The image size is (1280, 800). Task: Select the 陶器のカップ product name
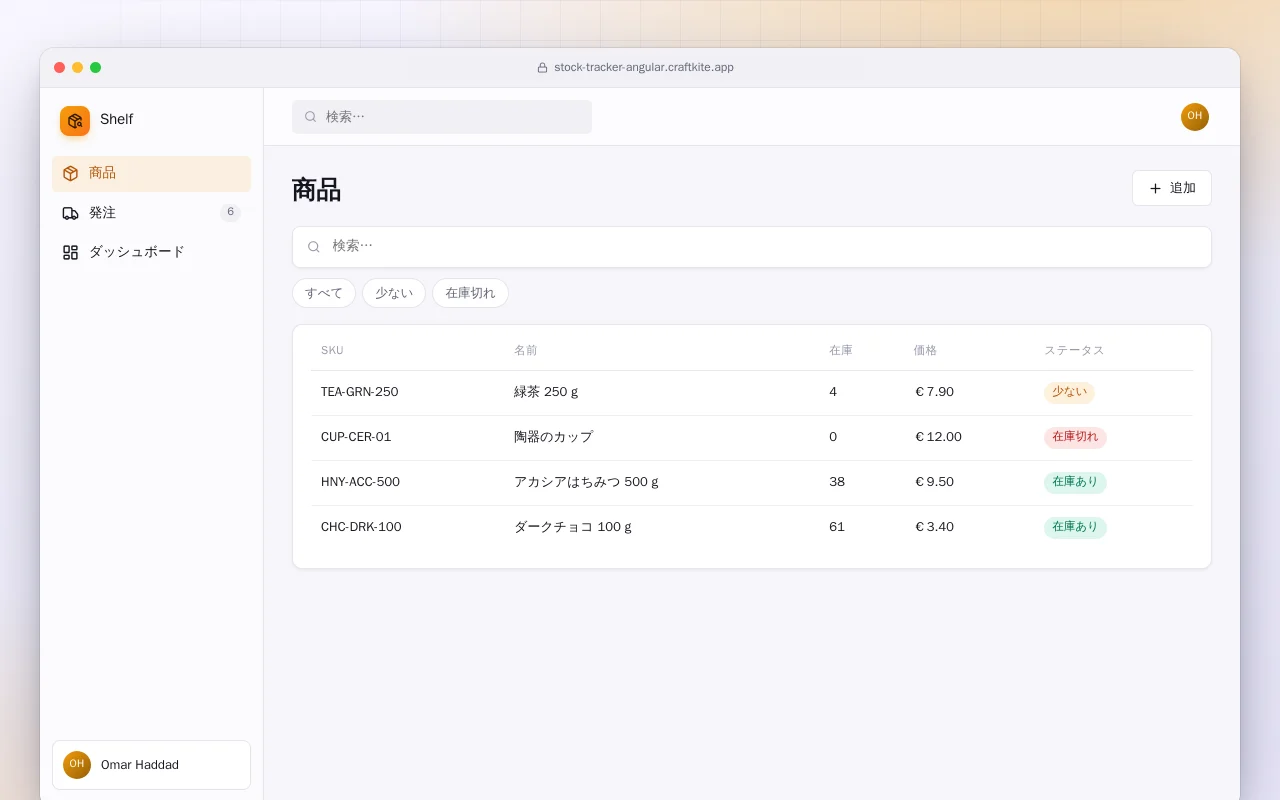coord(554,437)
